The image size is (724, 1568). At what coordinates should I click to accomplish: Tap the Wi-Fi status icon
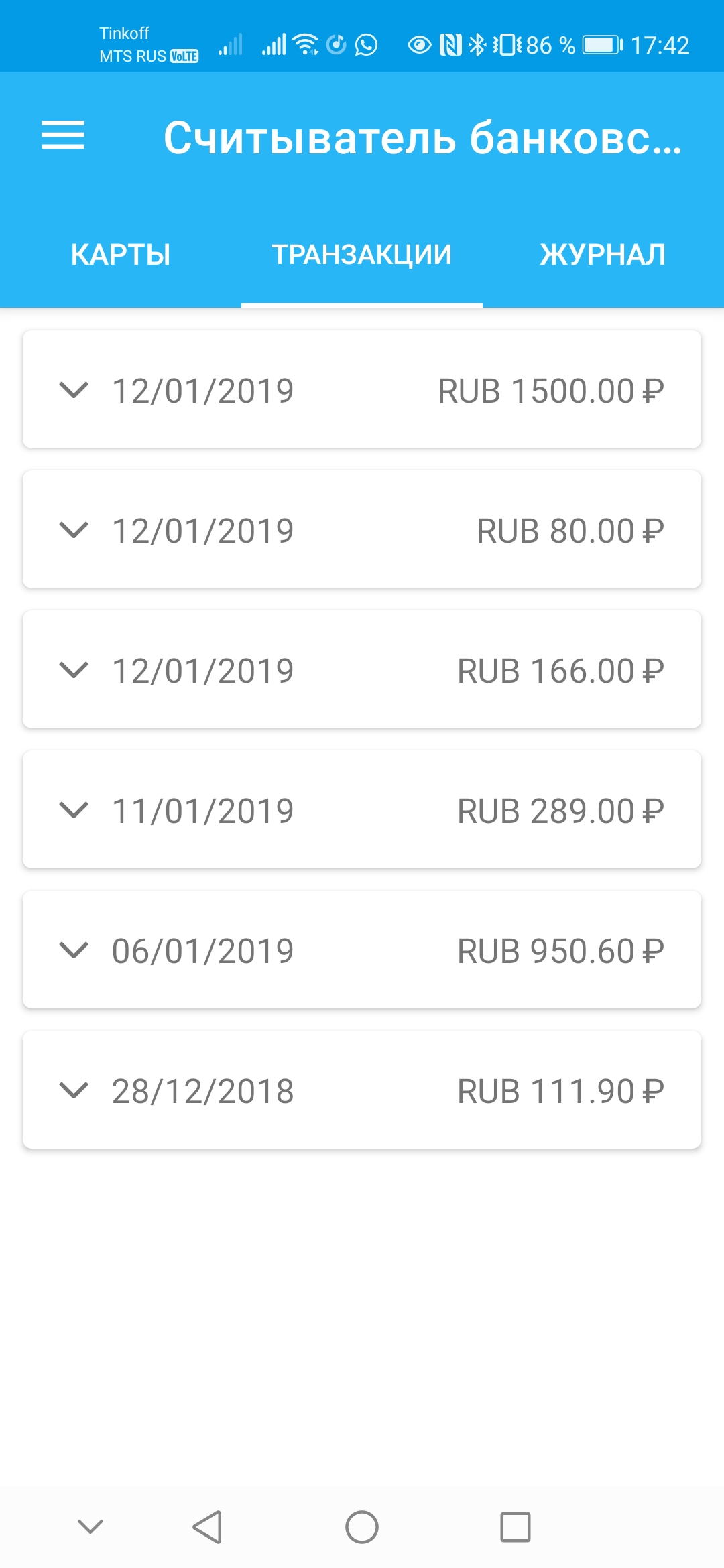click(306, 45)
